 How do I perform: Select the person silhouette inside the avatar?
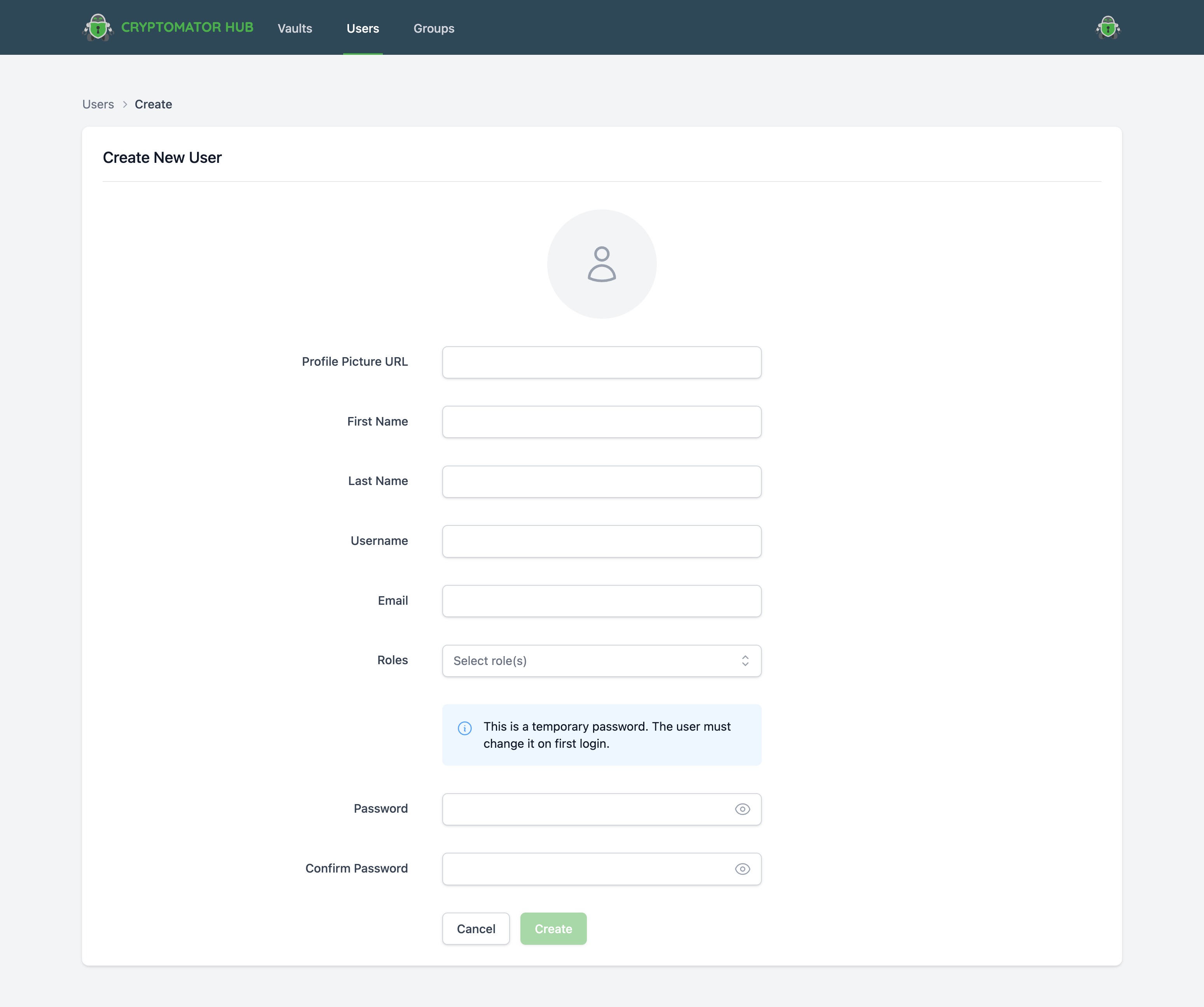(x=602, y=265)
